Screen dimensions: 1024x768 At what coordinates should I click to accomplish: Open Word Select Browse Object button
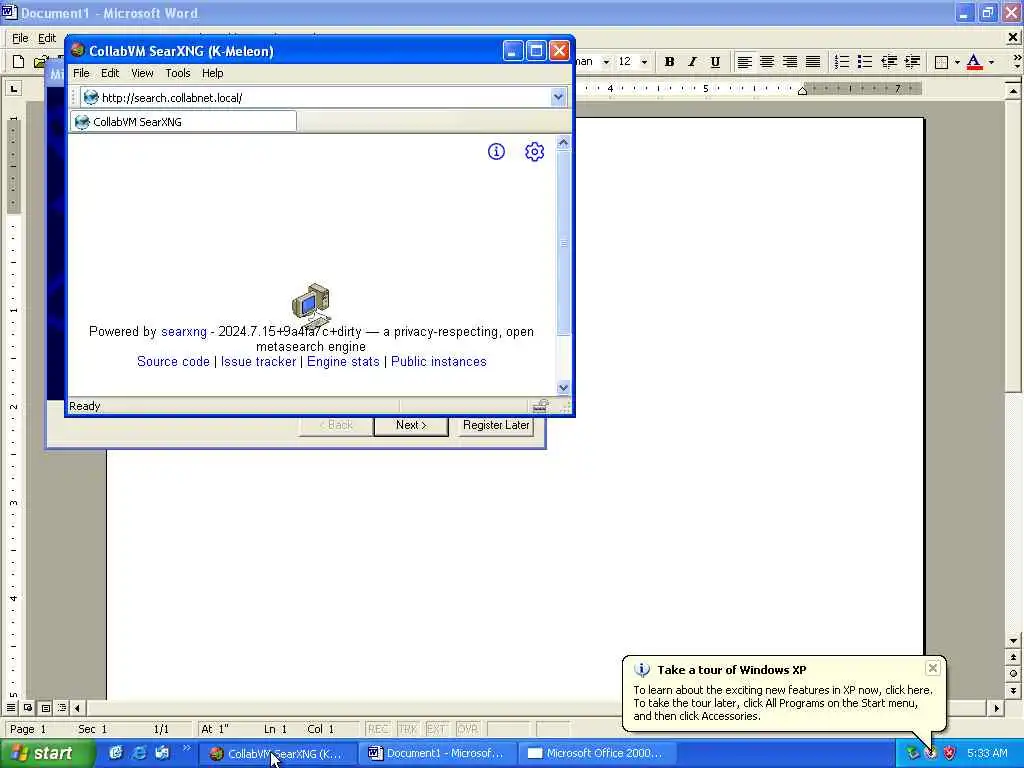[1013, 673]
